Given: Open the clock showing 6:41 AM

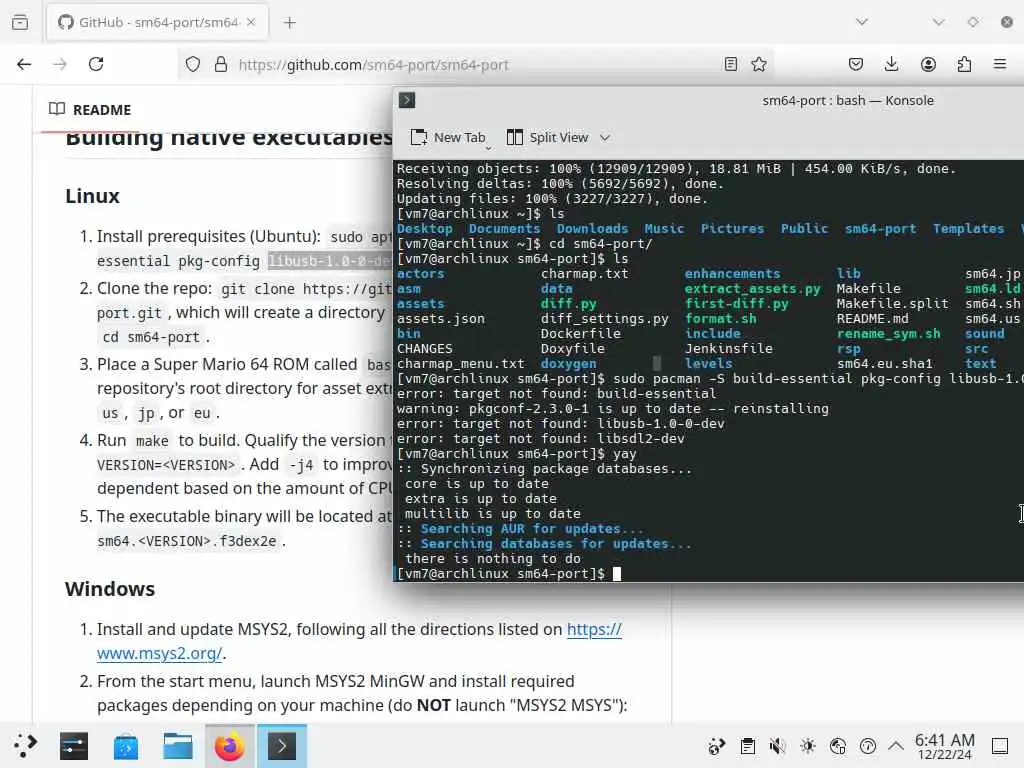Looking at the screenshot, I should (x=944, y=746).
